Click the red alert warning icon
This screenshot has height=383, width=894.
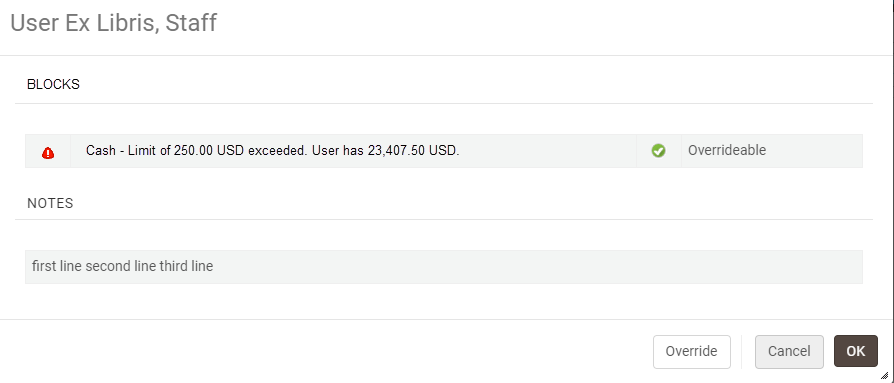[48, 153]
